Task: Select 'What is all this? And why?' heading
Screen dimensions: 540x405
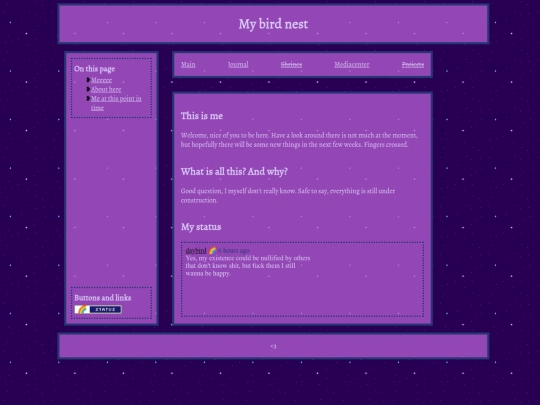Action: pyautogui.click(x=234, y=172)
